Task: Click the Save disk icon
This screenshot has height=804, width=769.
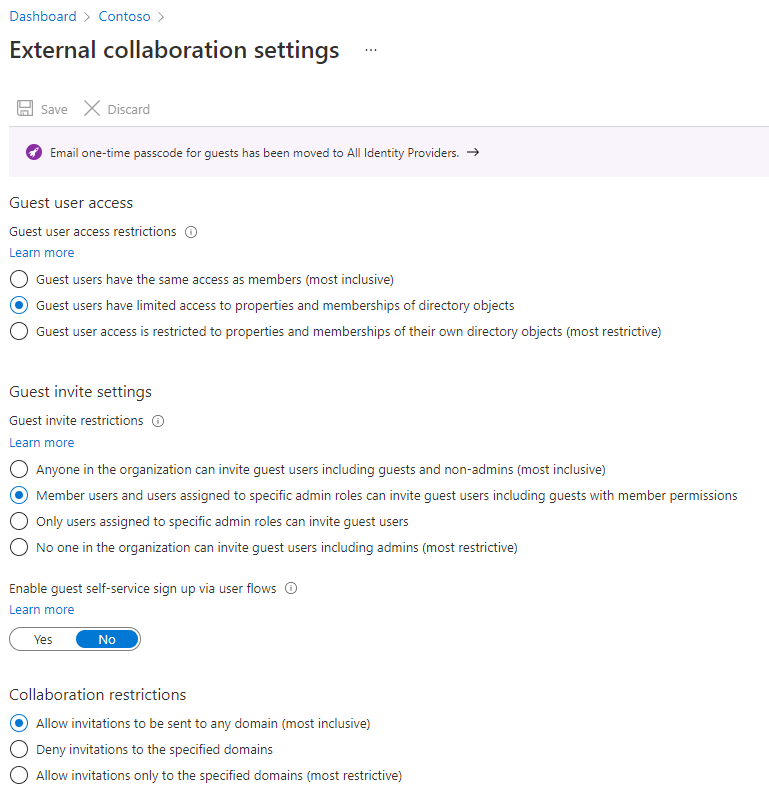Action: click(x=25, y=109)
